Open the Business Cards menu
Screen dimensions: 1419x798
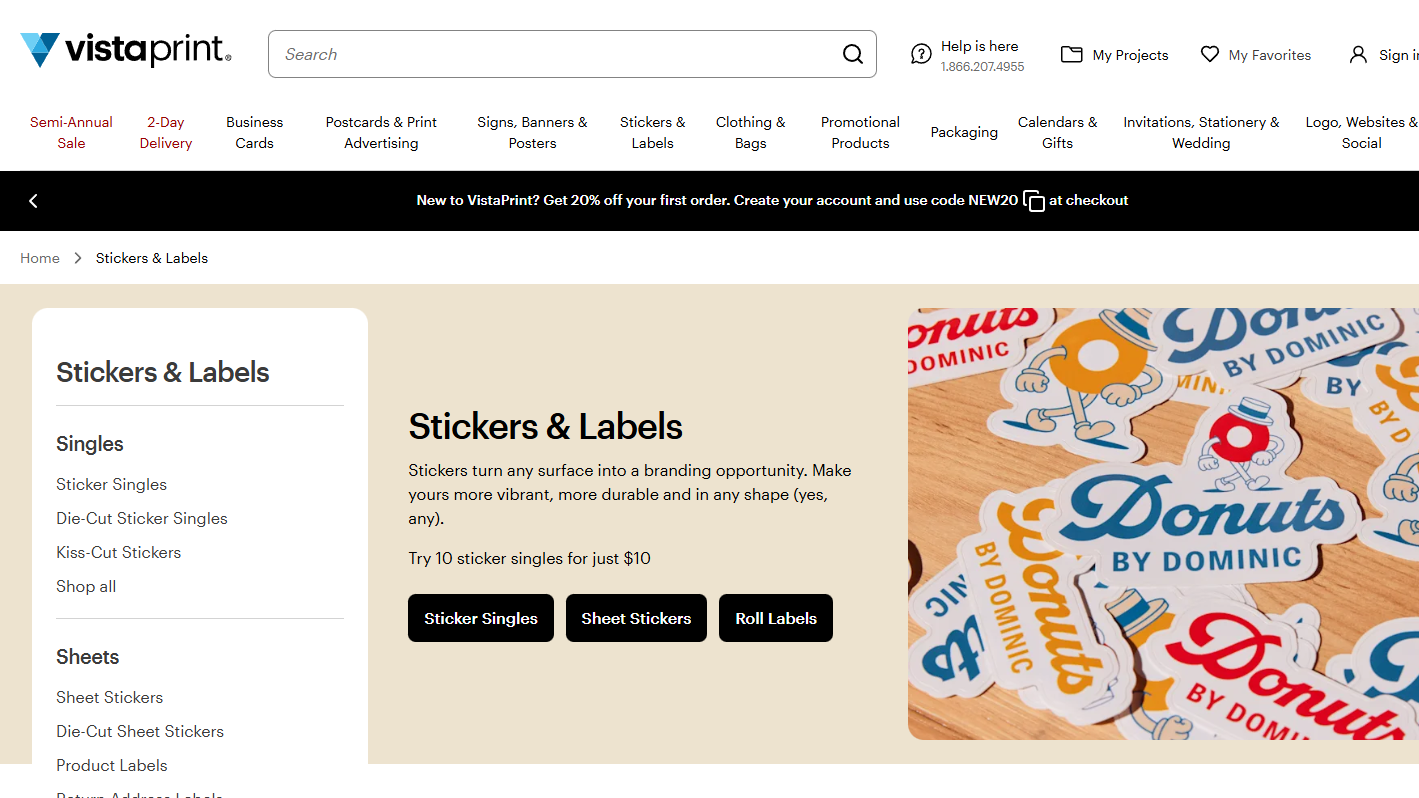point(254,132)
